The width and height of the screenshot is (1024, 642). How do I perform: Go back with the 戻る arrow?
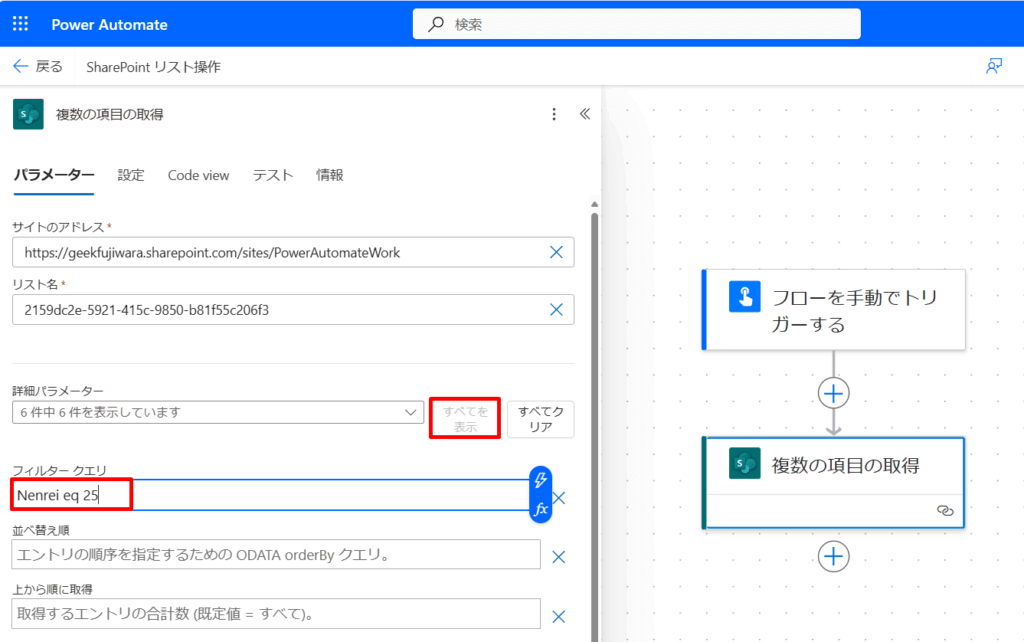pyautogui.click(x=38, y=66)
